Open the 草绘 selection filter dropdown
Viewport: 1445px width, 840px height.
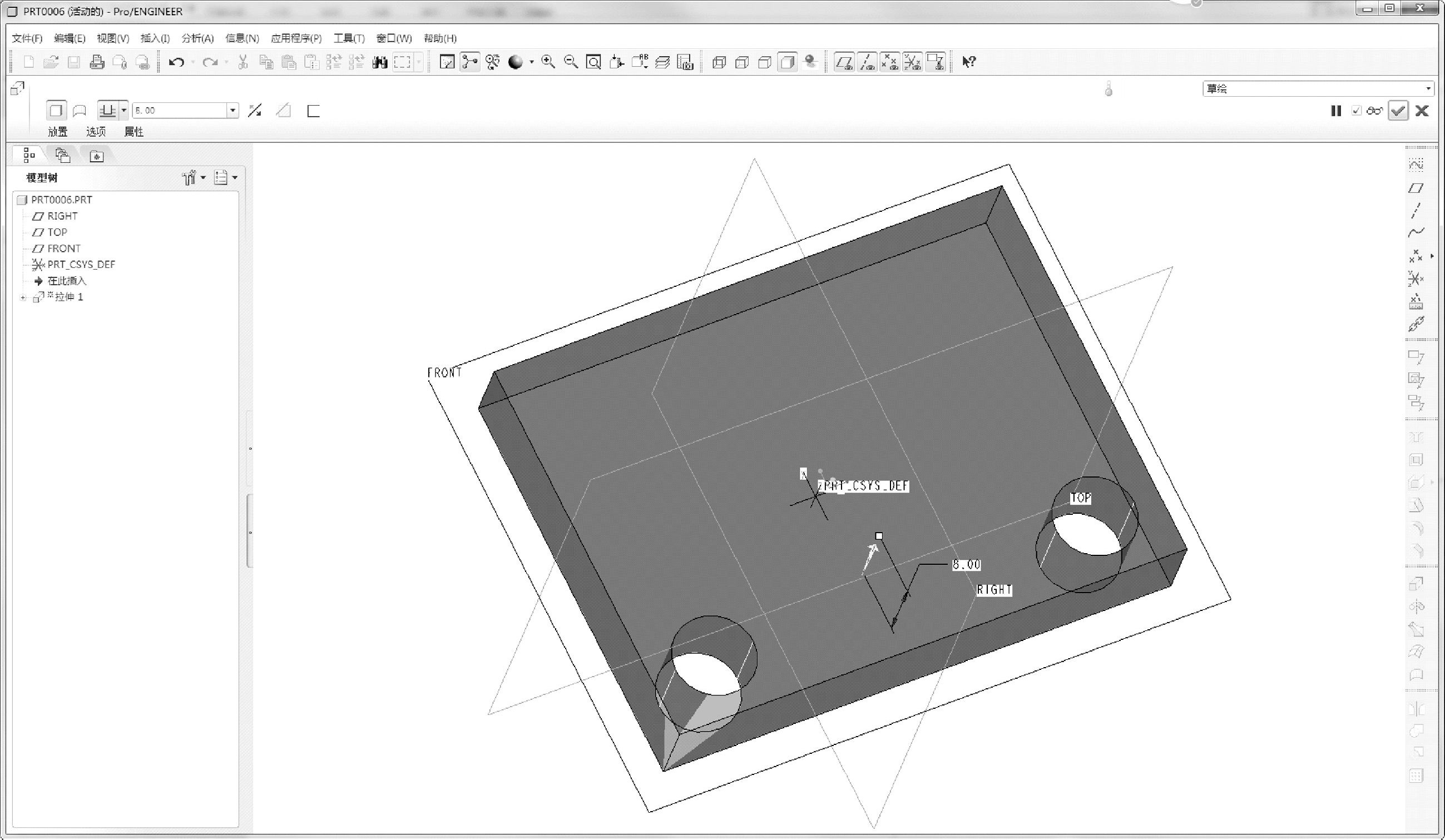coord(1428,89)
